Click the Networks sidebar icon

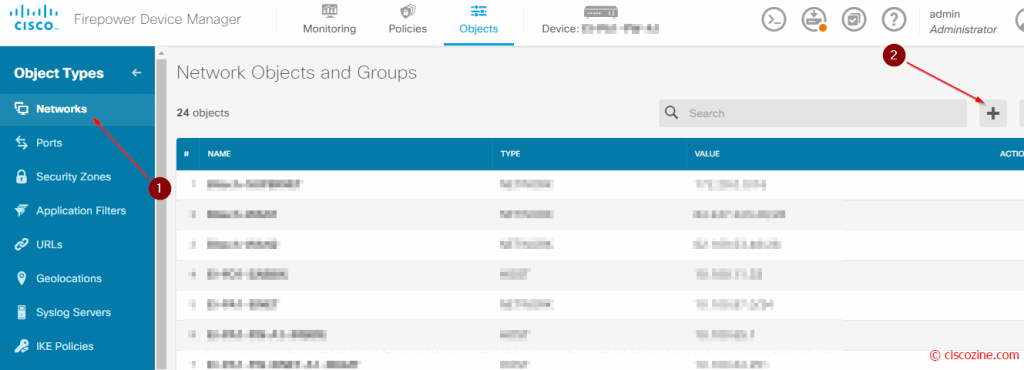pyautogui.click(x=22, y=109)
